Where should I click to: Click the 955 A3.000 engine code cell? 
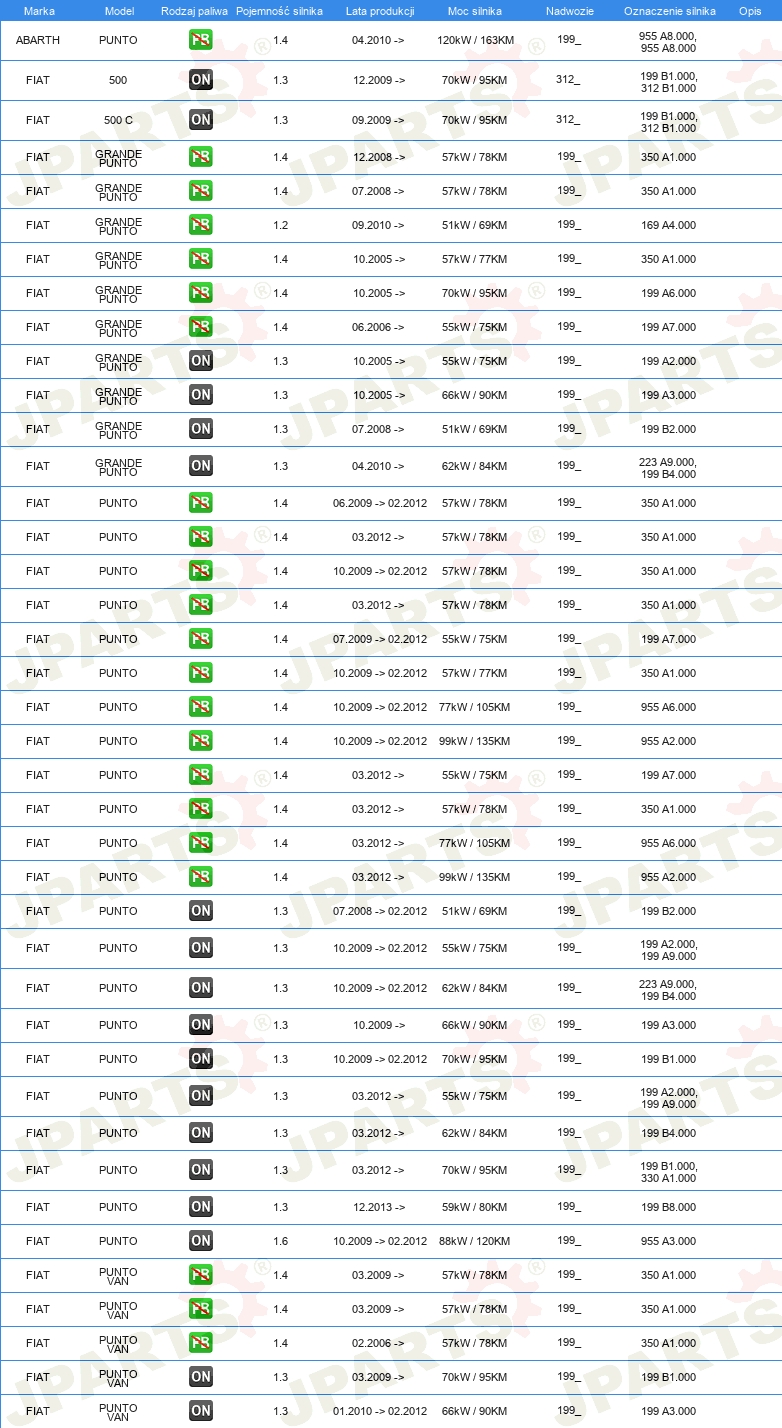[669, 1241]
